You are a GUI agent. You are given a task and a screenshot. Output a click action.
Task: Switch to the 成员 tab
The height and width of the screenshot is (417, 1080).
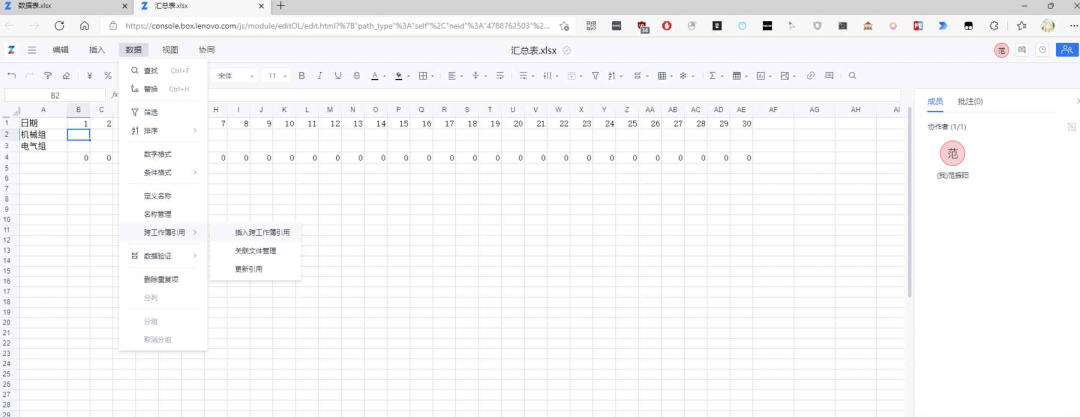click(935, 101)
